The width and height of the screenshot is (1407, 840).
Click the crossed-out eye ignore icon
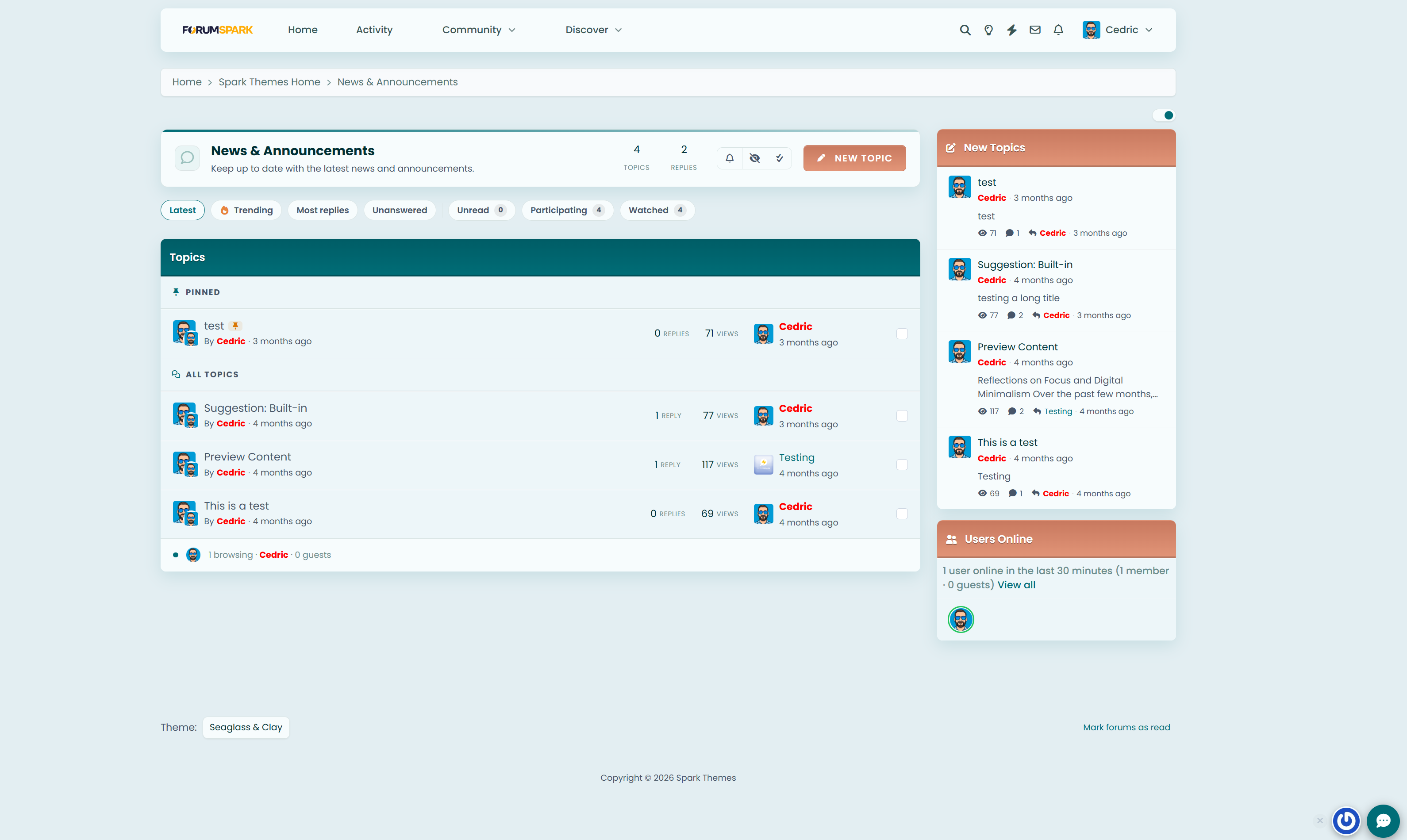(755, 158)
